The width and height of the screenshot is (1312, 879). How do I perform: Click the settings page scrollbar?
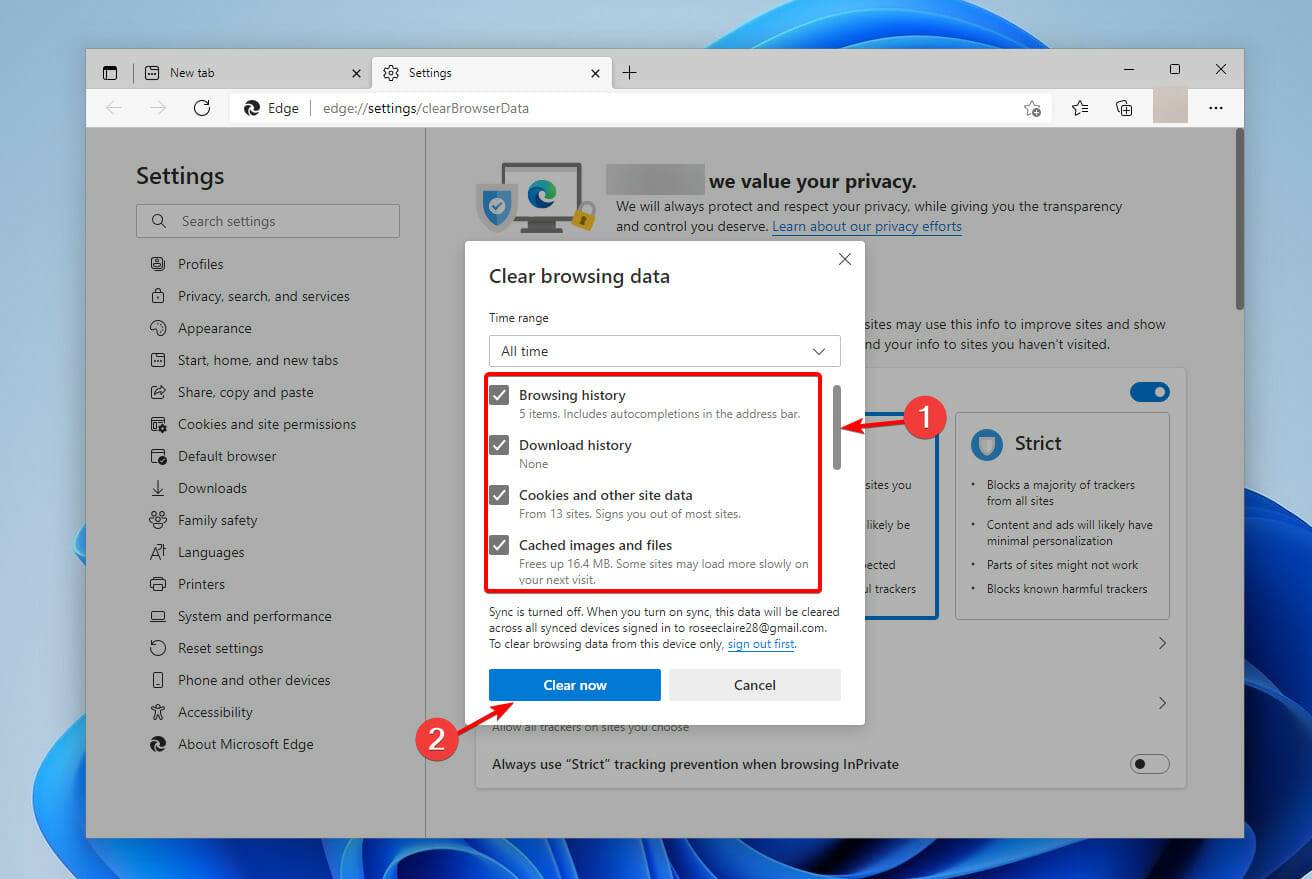coord(1239,219)
